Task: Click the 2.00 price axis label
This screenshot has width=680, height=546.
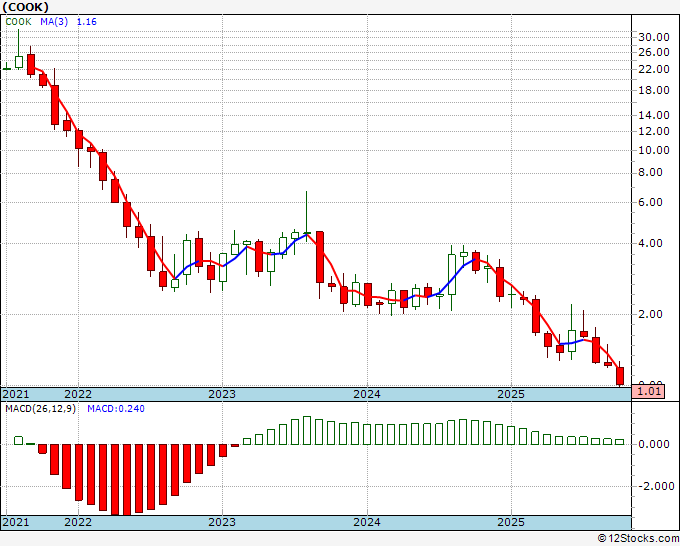Action: pyautogui.click(x=650, y=314)
